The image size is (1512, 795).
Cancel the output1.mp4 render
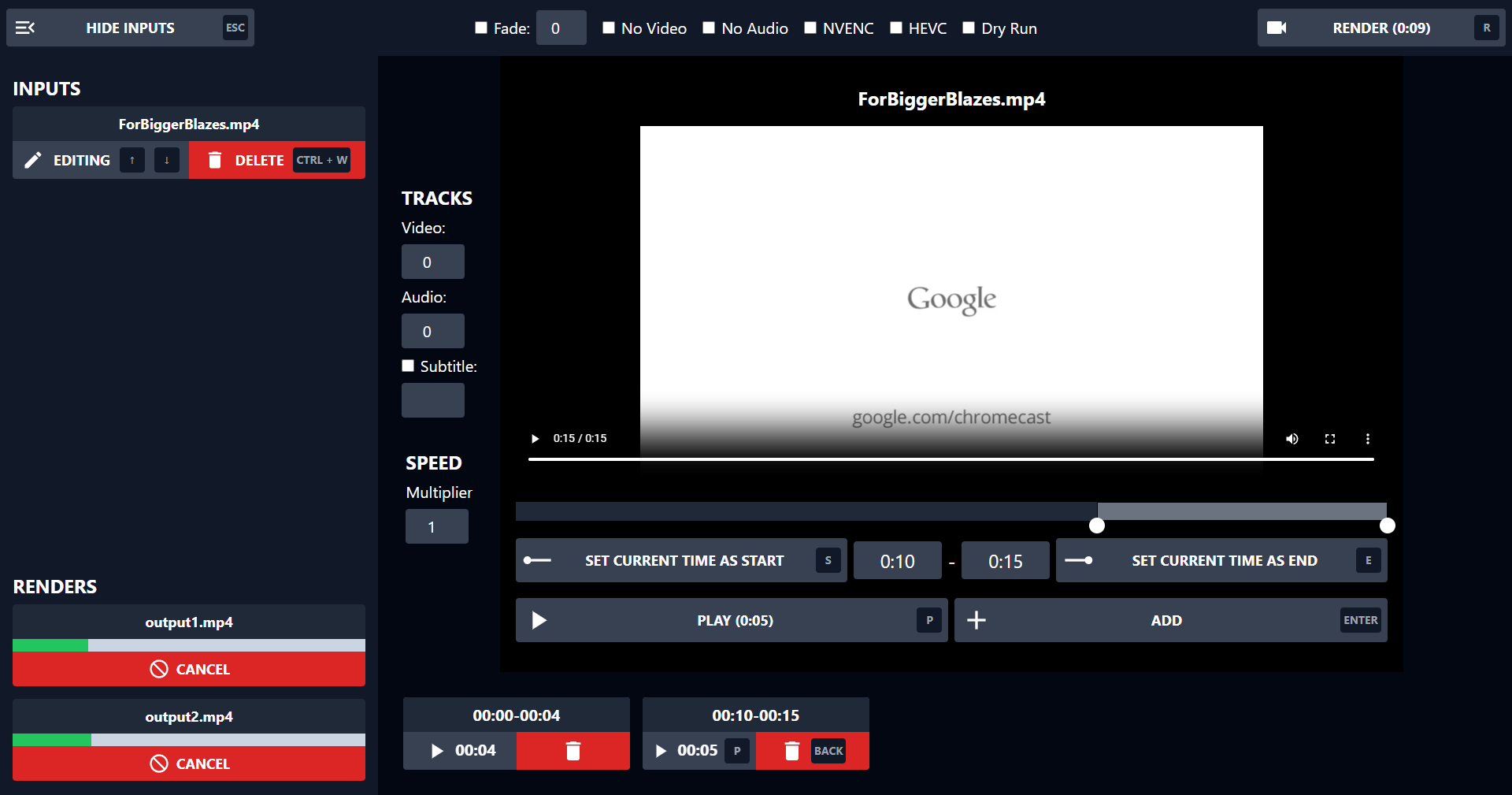(189, 669)
